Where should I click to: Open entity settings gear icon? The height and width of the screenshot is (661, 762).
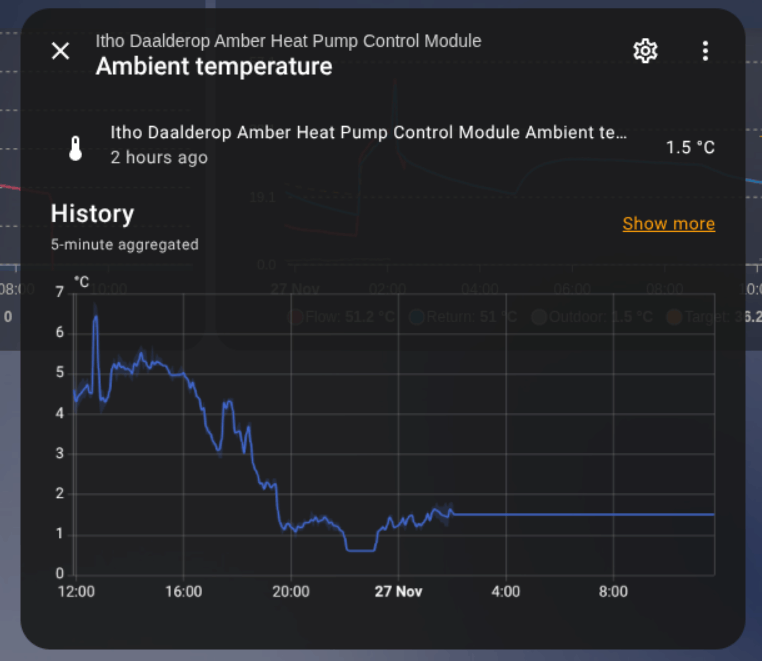[x=646, y=51]
